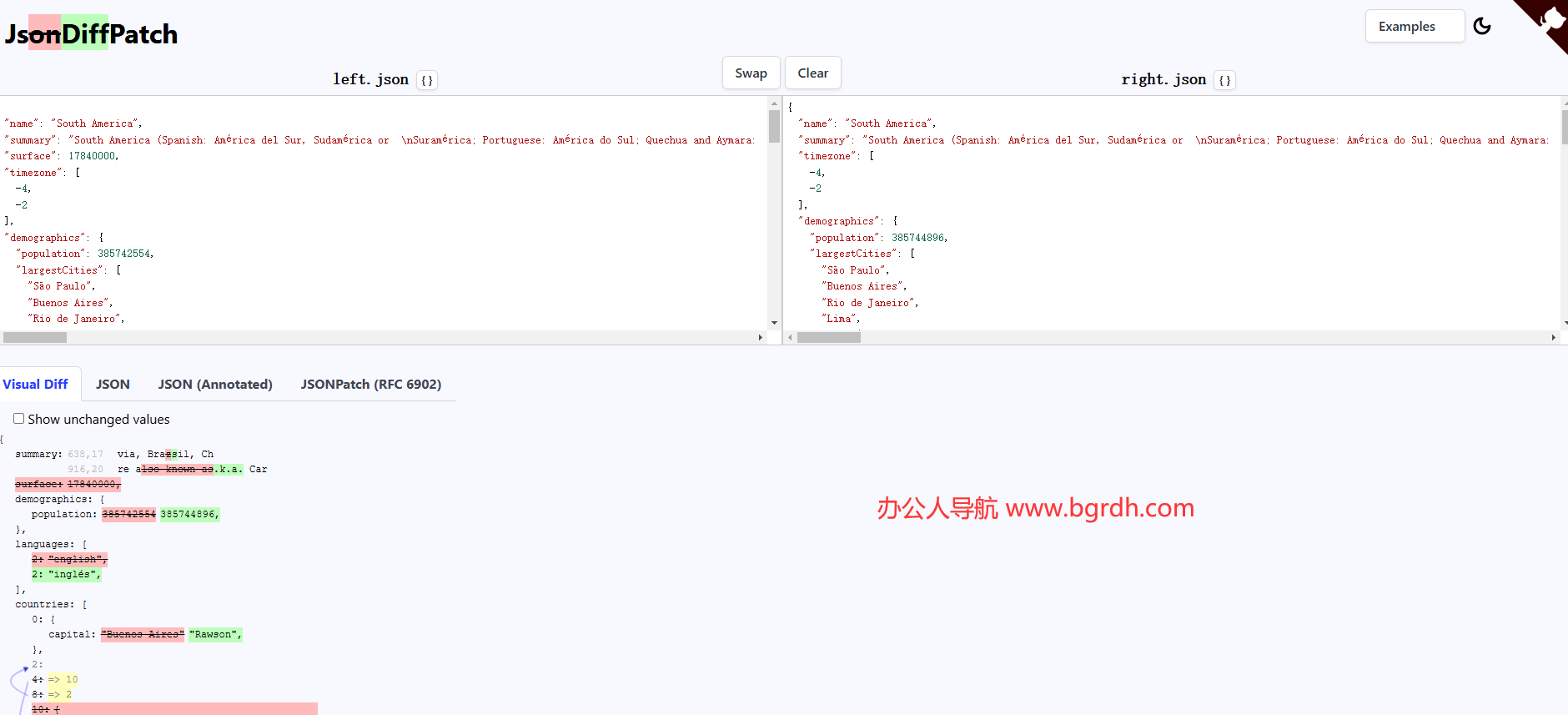Click right editor's scroll-left arrow
1568x715 pixels.
790,338
